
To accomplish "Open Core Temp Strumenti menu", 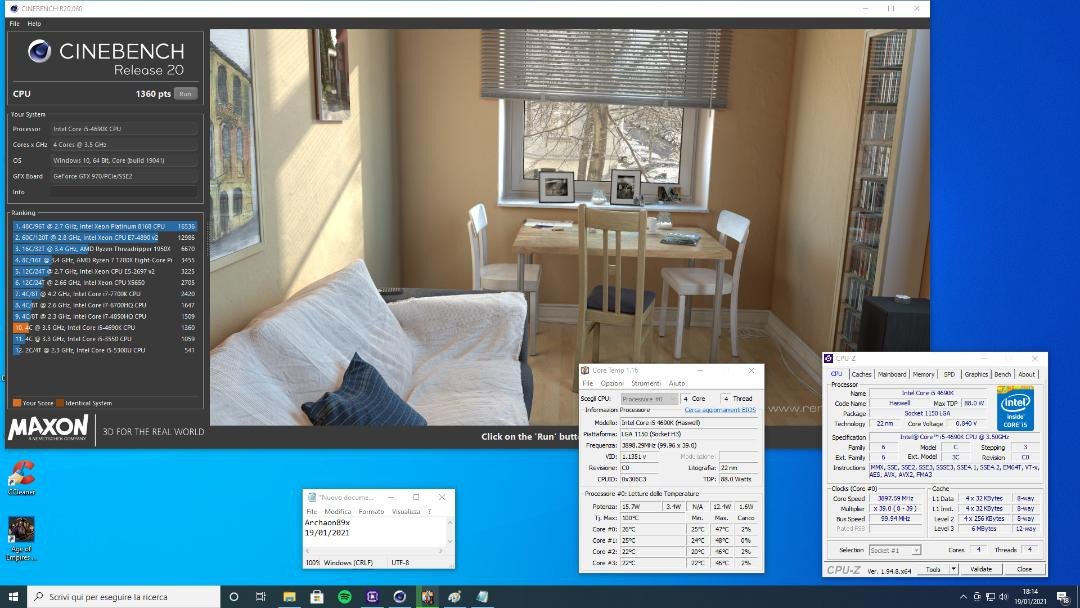I will (646, 384).
